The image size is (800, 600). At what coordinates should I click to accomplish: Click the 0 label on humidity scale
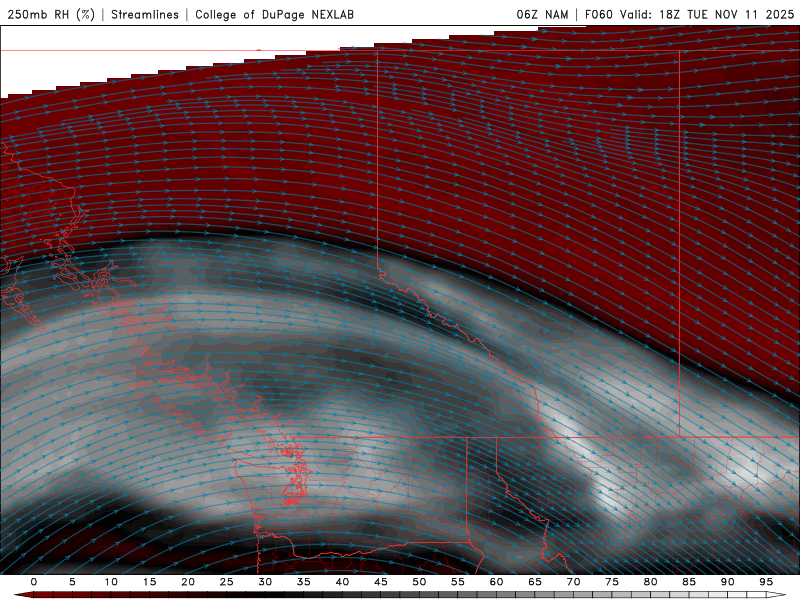(x=34, y=582)
